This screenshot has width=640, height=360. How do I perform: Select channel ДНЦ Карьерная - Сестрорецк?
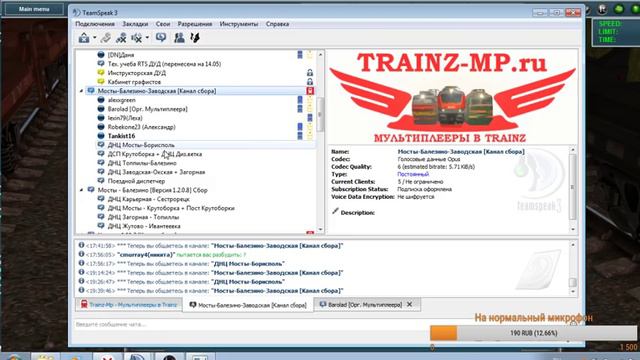[x=149, y=199]
